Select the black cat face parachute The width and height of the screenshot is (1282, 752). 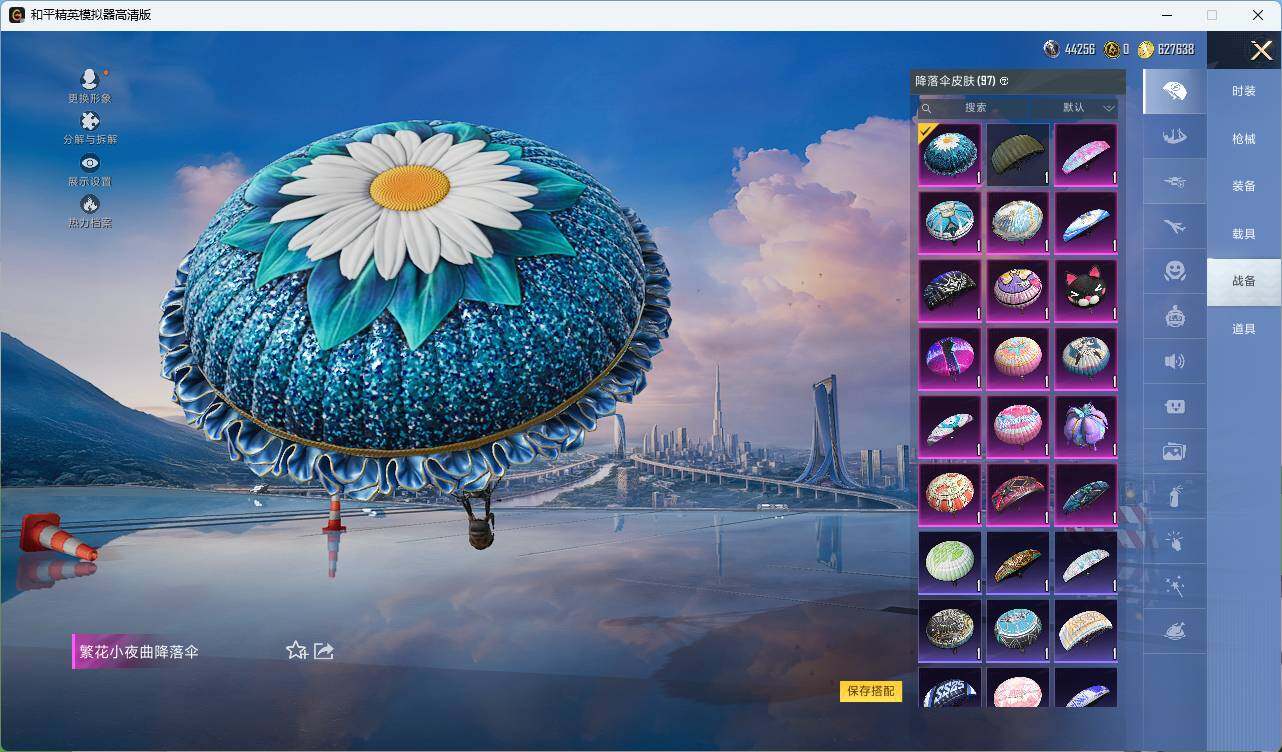point(1086,290)
